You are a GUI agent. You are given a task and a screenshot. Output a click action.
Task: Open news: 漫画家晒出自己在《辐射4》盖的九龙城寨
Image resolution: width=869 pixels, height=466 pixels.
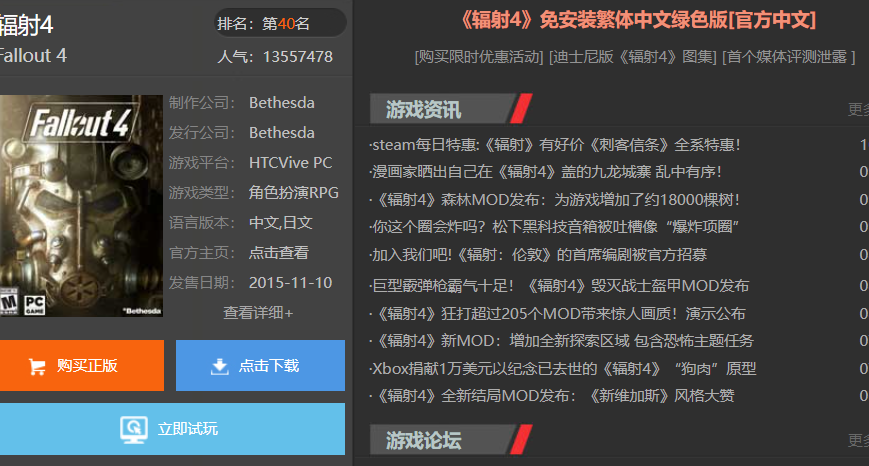coord(545,172)
